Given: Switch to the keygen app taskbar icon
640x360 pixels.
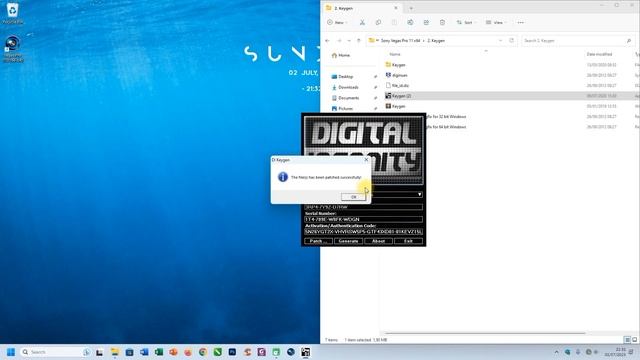Looking at the screenshot, I should 305,352.
